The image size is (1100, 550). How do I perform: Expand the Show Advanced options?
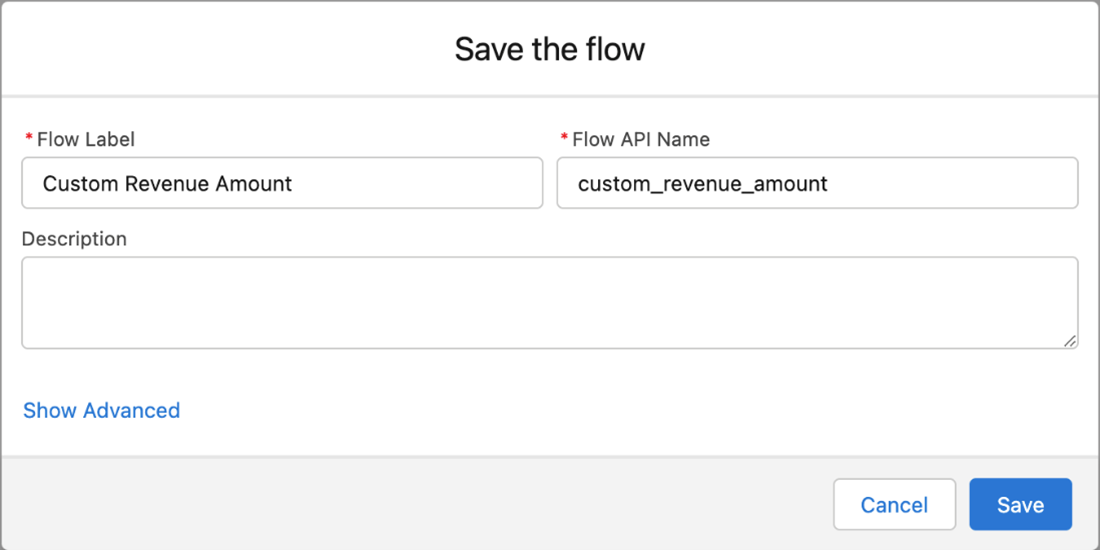coord(102,410)
